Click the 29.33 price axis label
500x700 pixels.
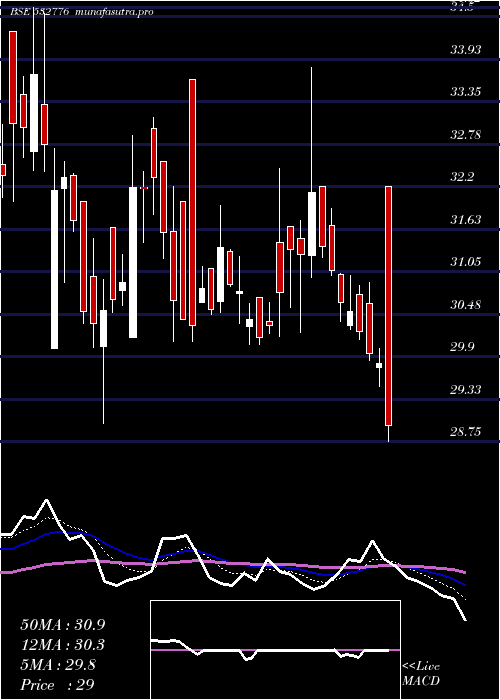coord(466,390)
